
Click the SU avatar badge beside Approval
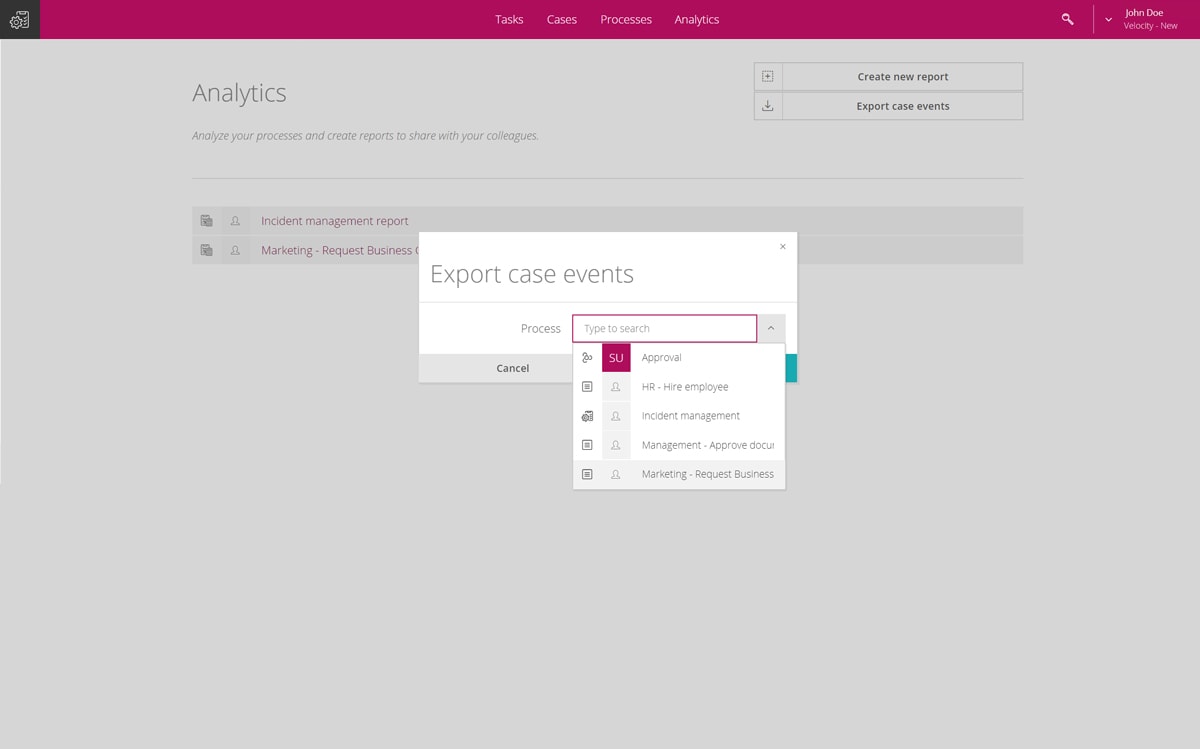616,358
